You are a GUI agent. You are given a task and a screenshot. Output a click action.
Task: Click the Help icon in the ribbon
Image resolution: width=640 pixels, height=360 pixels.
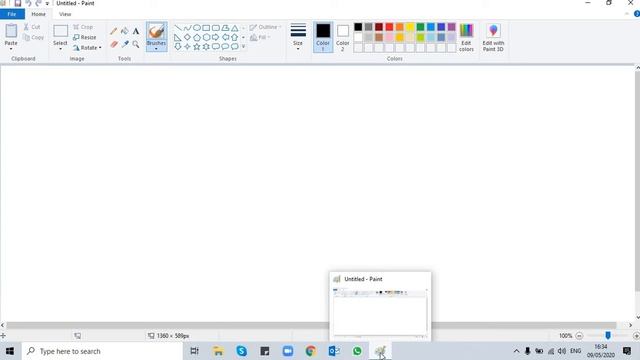coord(636,14)
